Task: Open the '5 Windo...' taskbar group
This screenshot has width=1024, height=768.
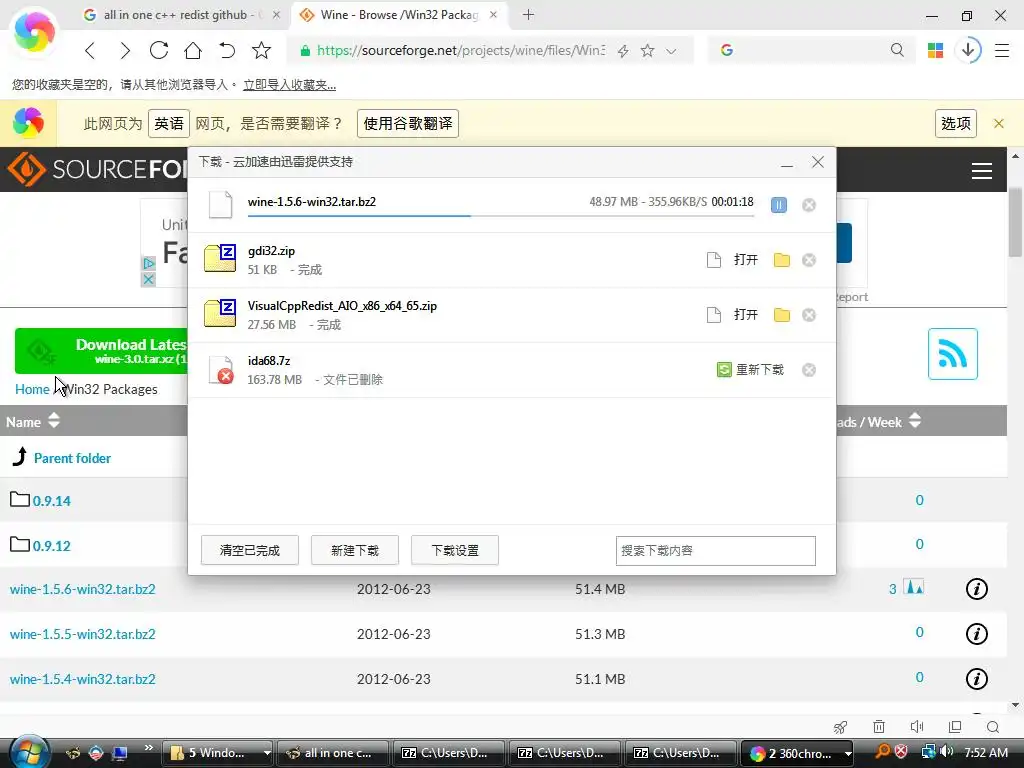Action: [219, 753]
